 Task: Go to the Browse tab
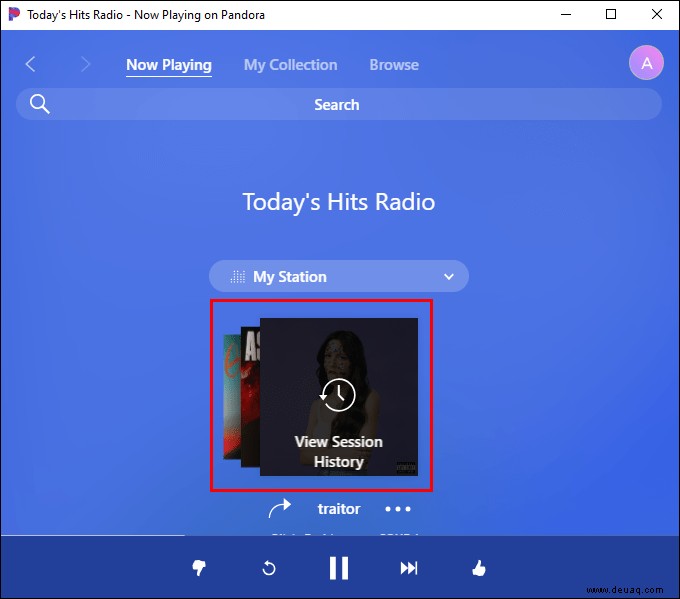(394, 65)
